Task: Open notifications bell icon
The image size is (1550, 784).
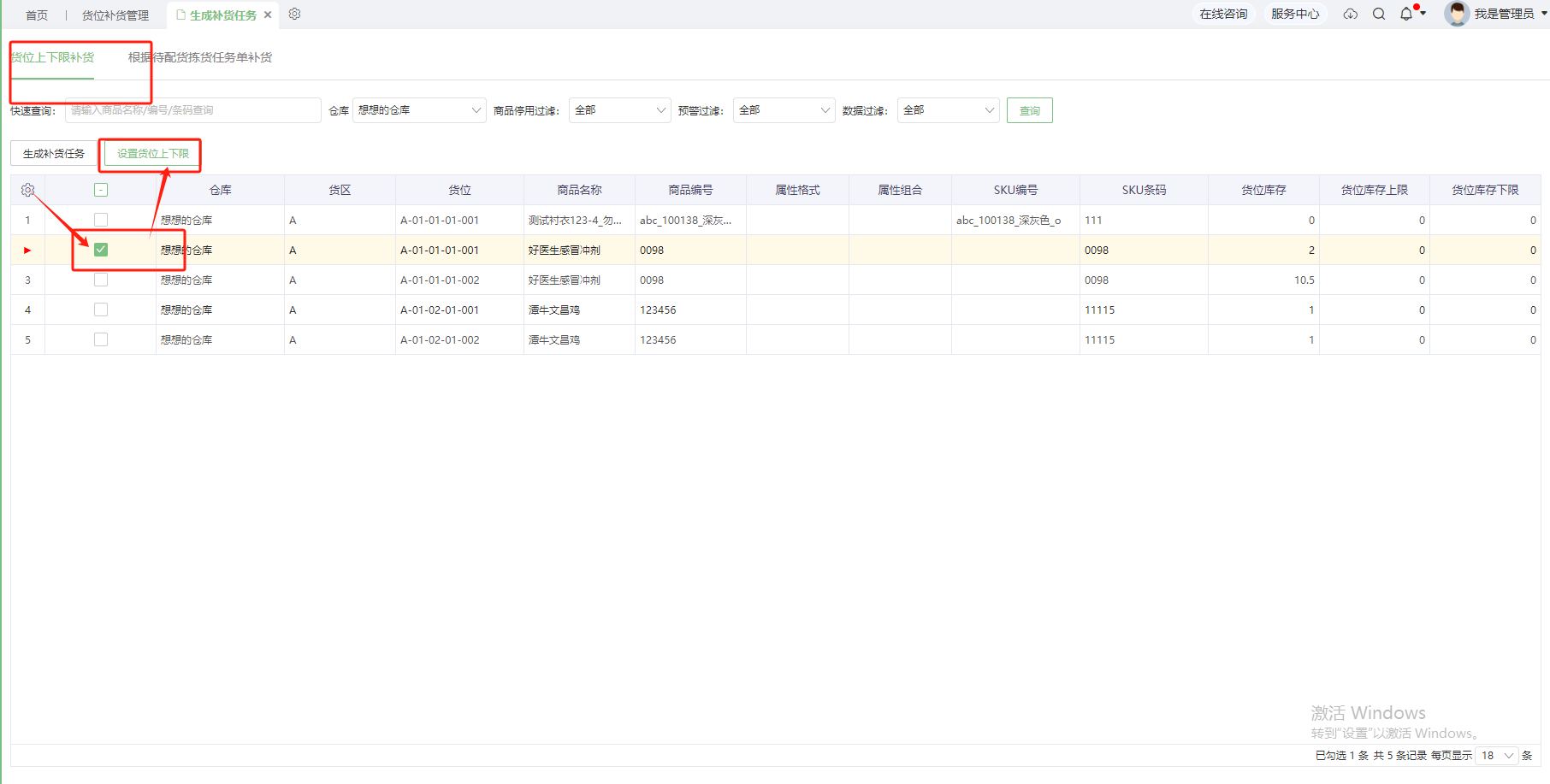Action: [1406, 14]
